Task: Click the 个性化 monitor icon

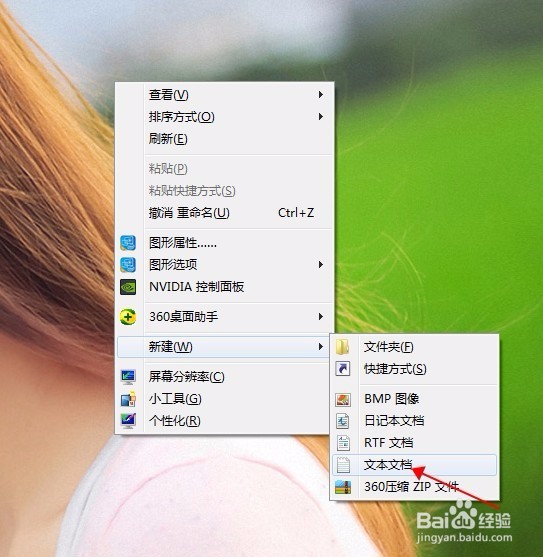Action: click(x=128, y=421)
